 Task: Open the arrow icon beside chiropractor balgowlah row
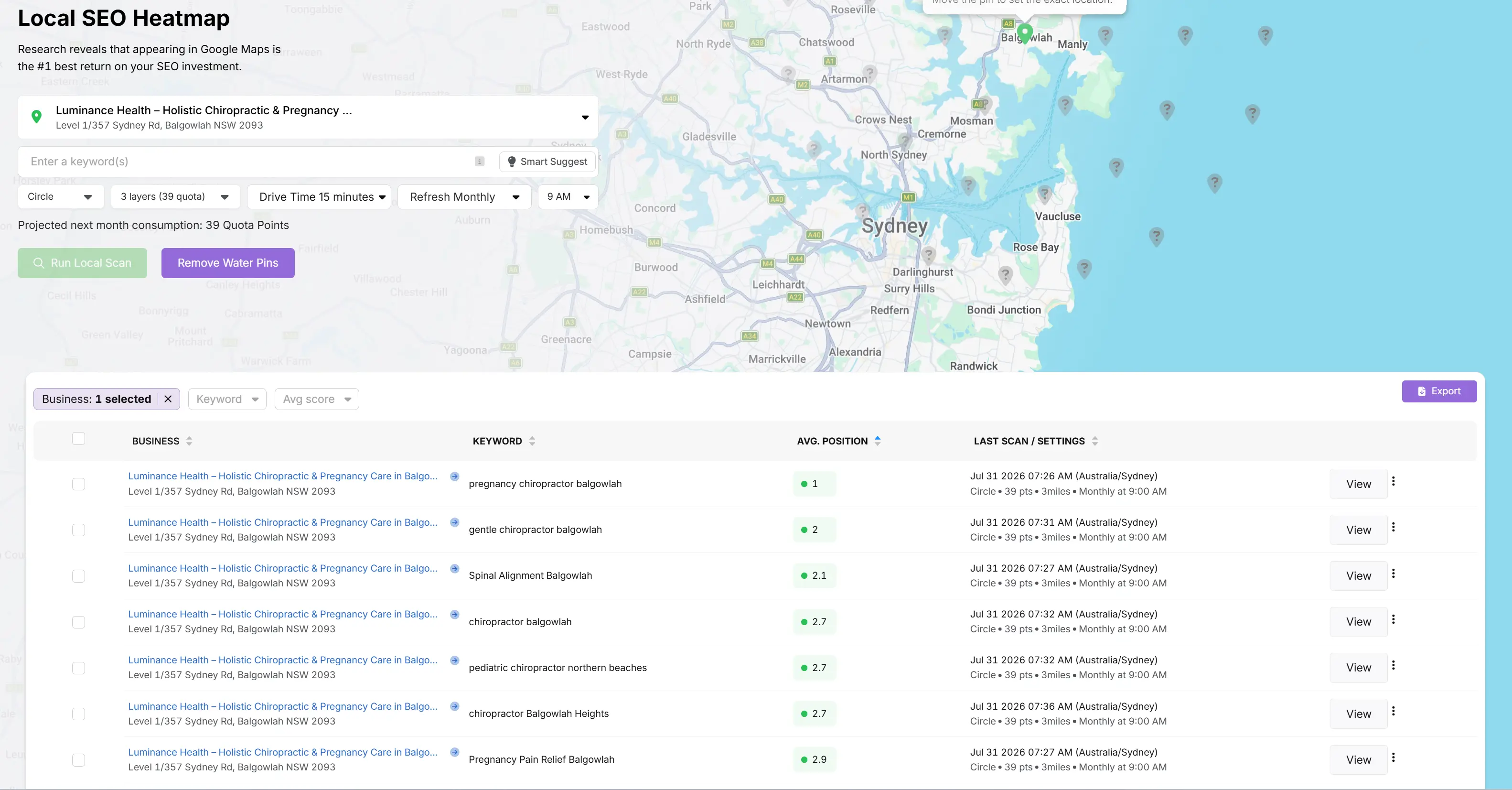pyautogui.click(x=454, y=615)
